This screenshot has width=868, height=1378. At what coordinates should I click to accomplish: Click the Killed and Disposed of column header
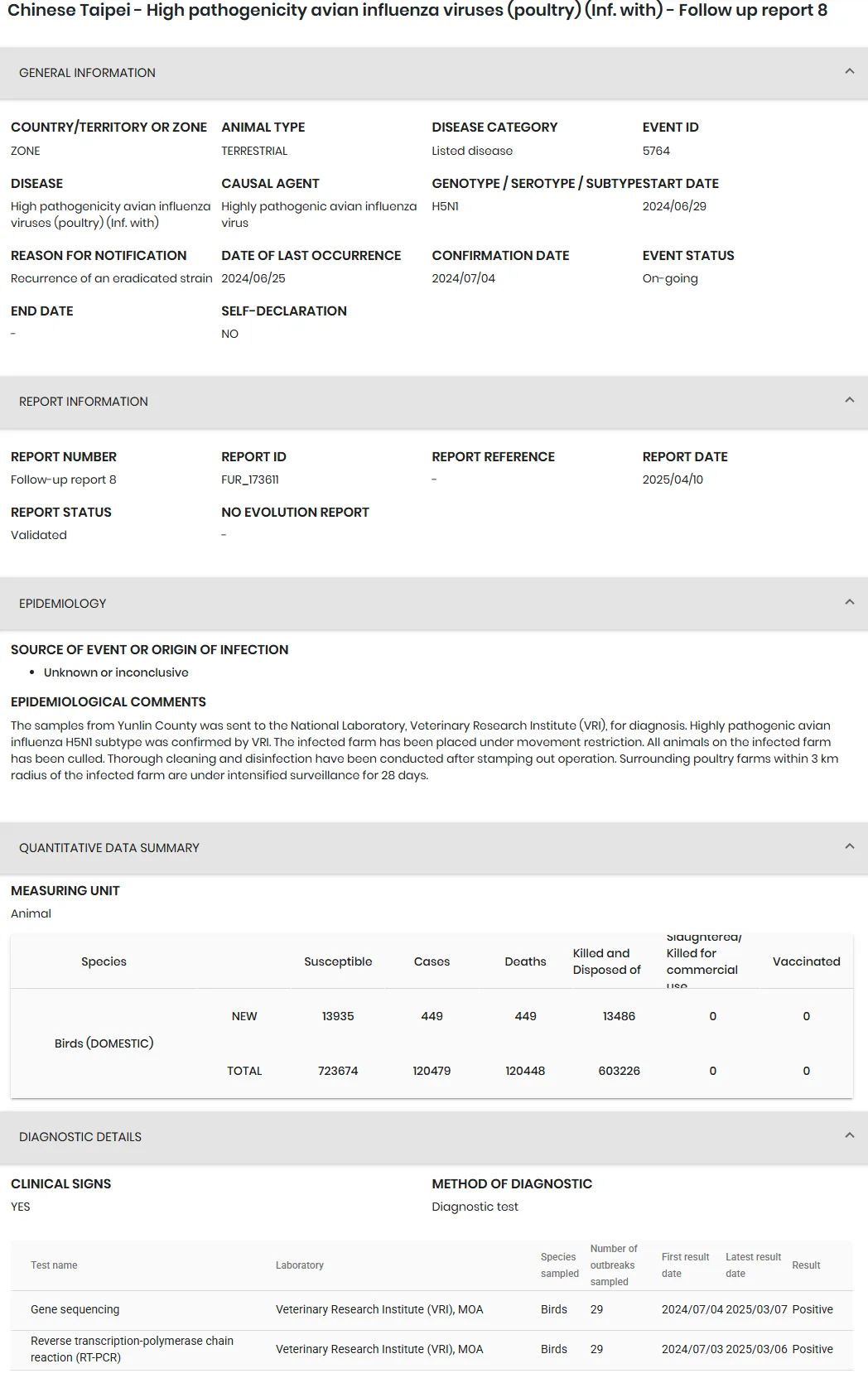[607, 961]
